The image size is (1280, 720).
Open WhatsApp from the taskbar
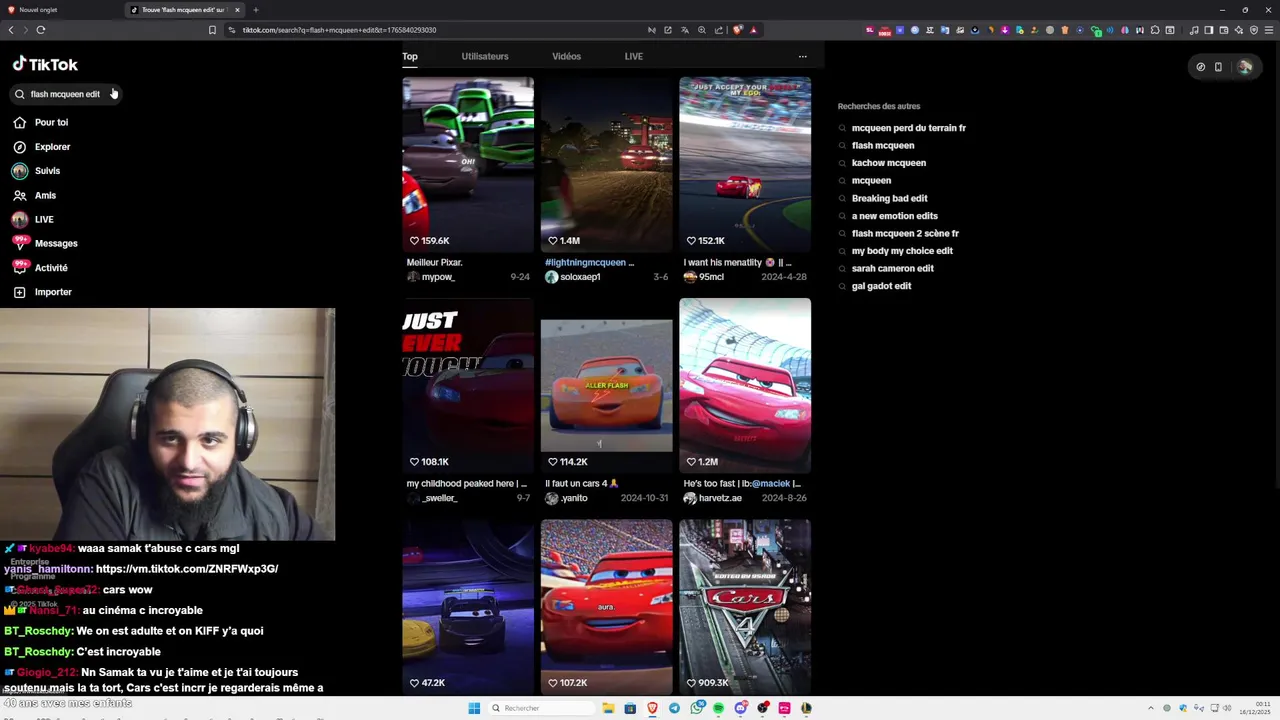pos(696,708)
